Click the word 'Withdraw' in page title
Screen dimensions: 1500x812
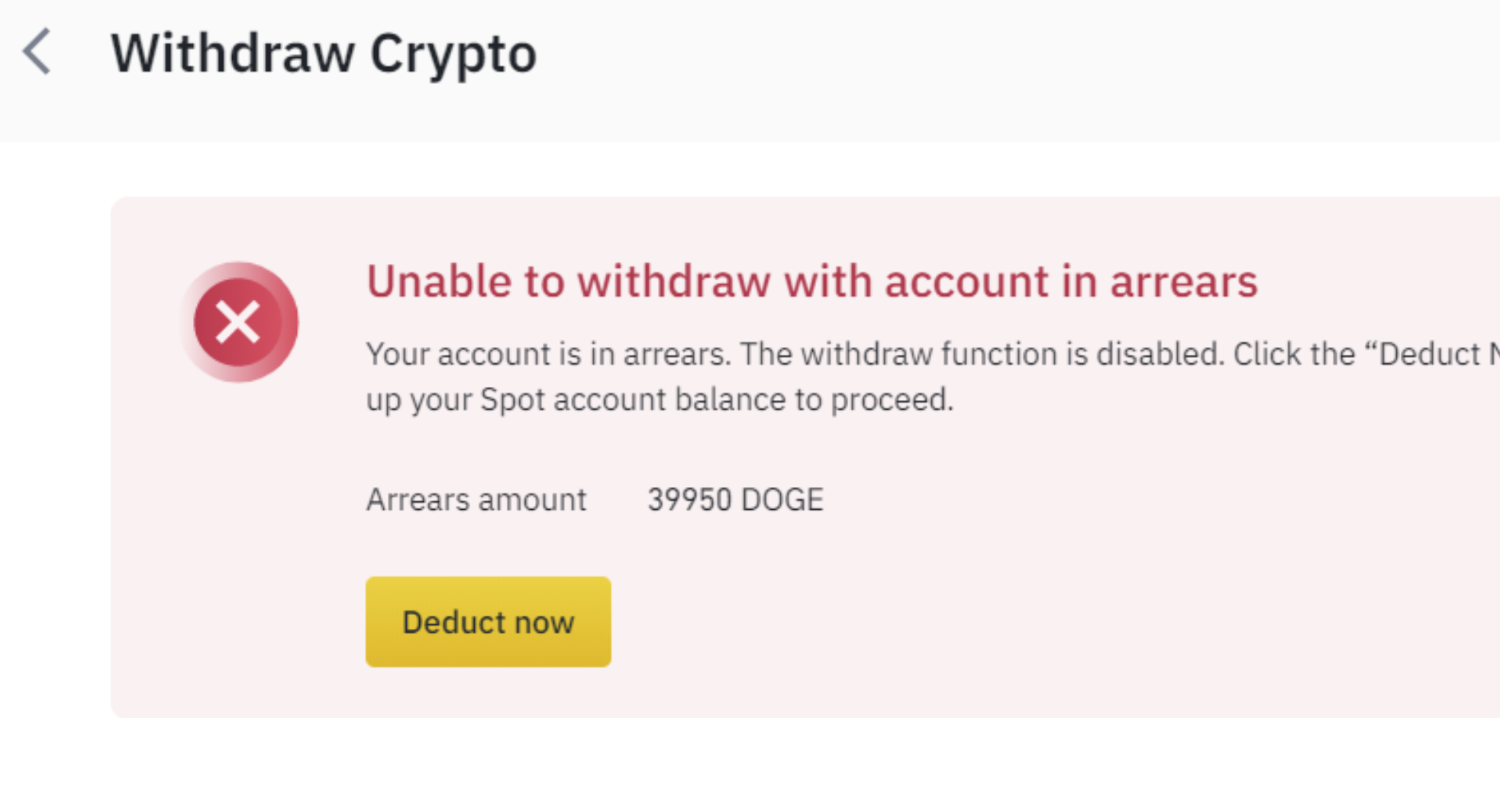[233, 53]
